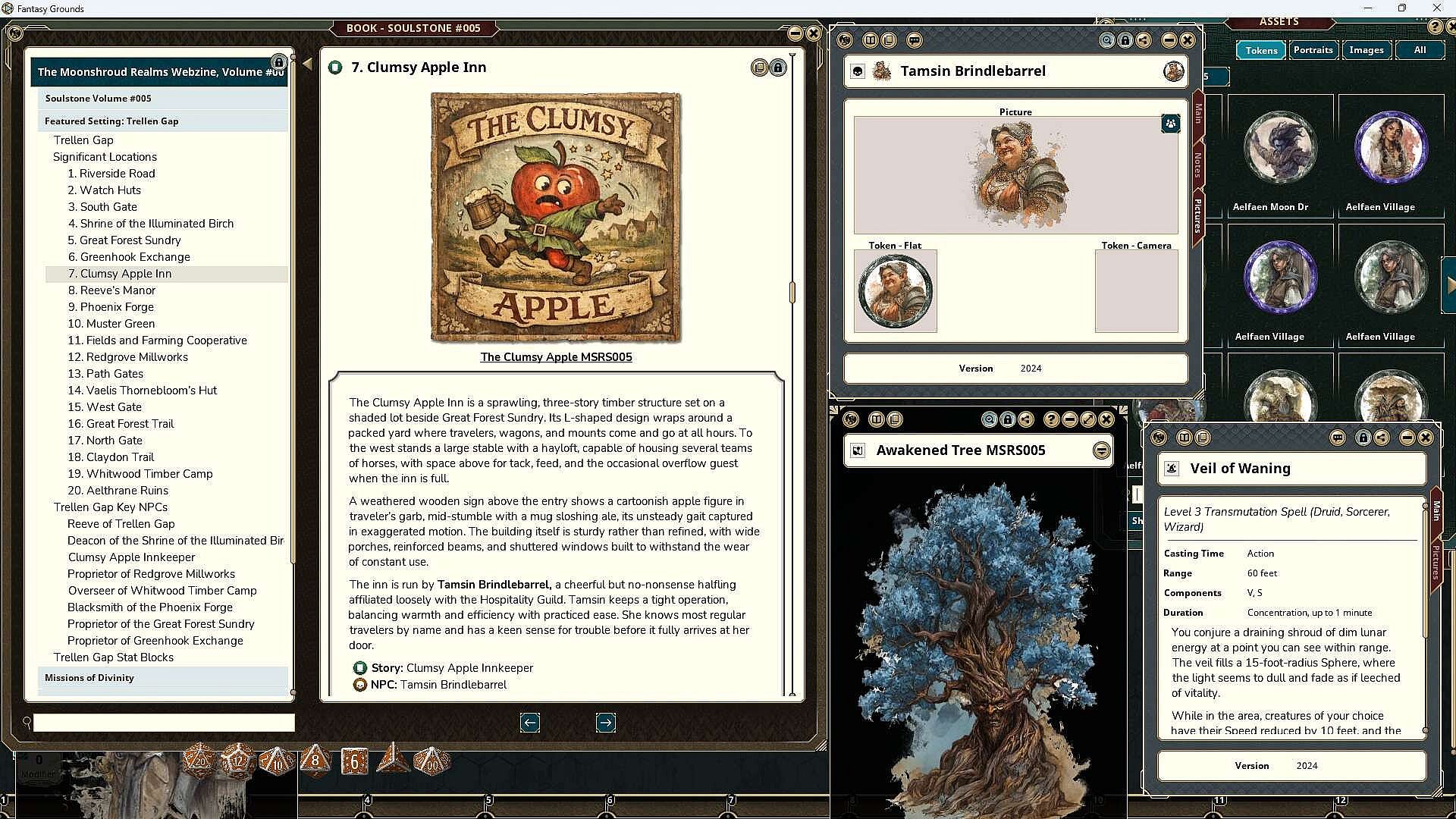Toggle lock in Veil of Waning window

(1363, 438)
